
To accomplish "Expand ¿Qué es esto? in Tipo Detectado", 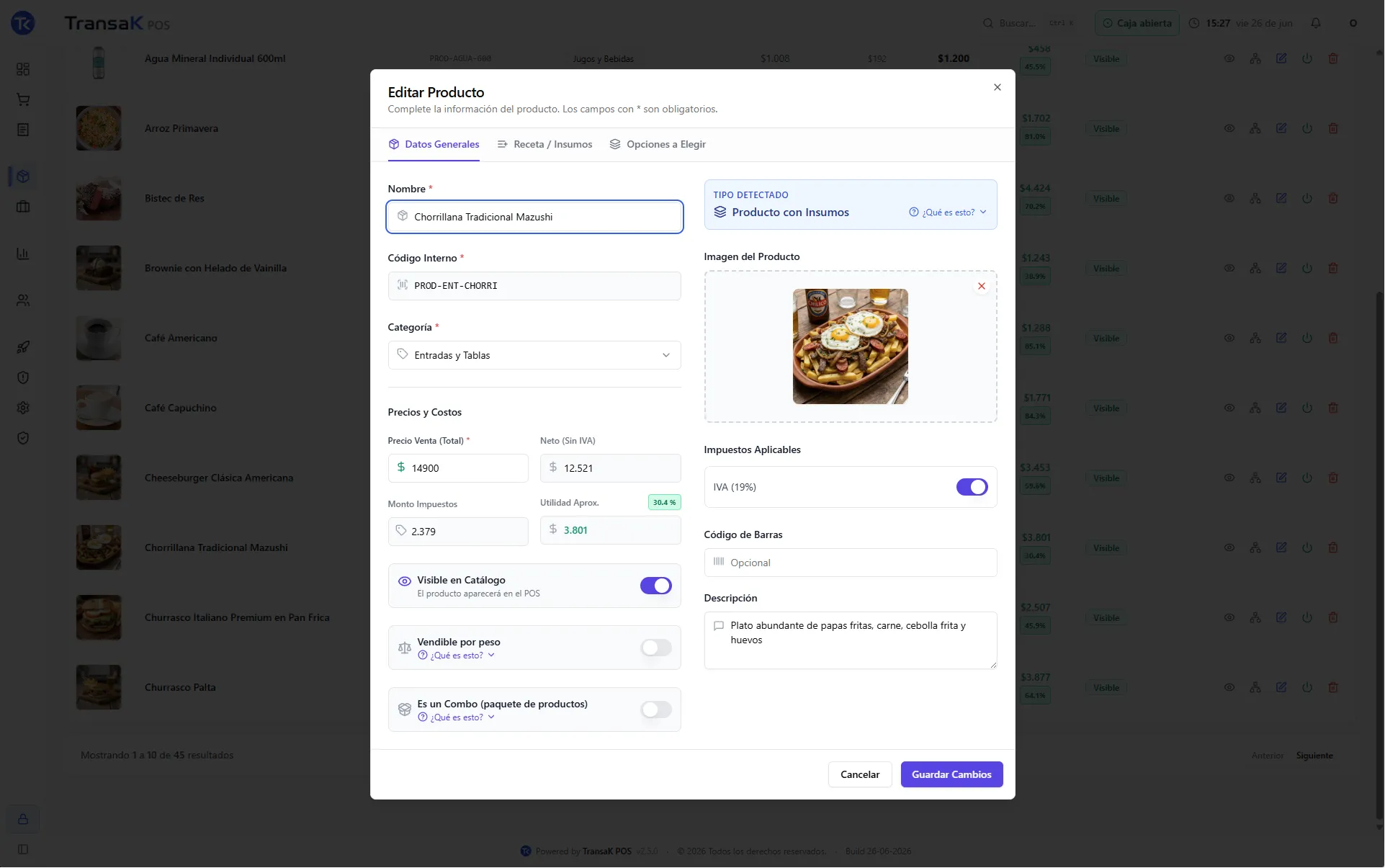I will 948,212.
